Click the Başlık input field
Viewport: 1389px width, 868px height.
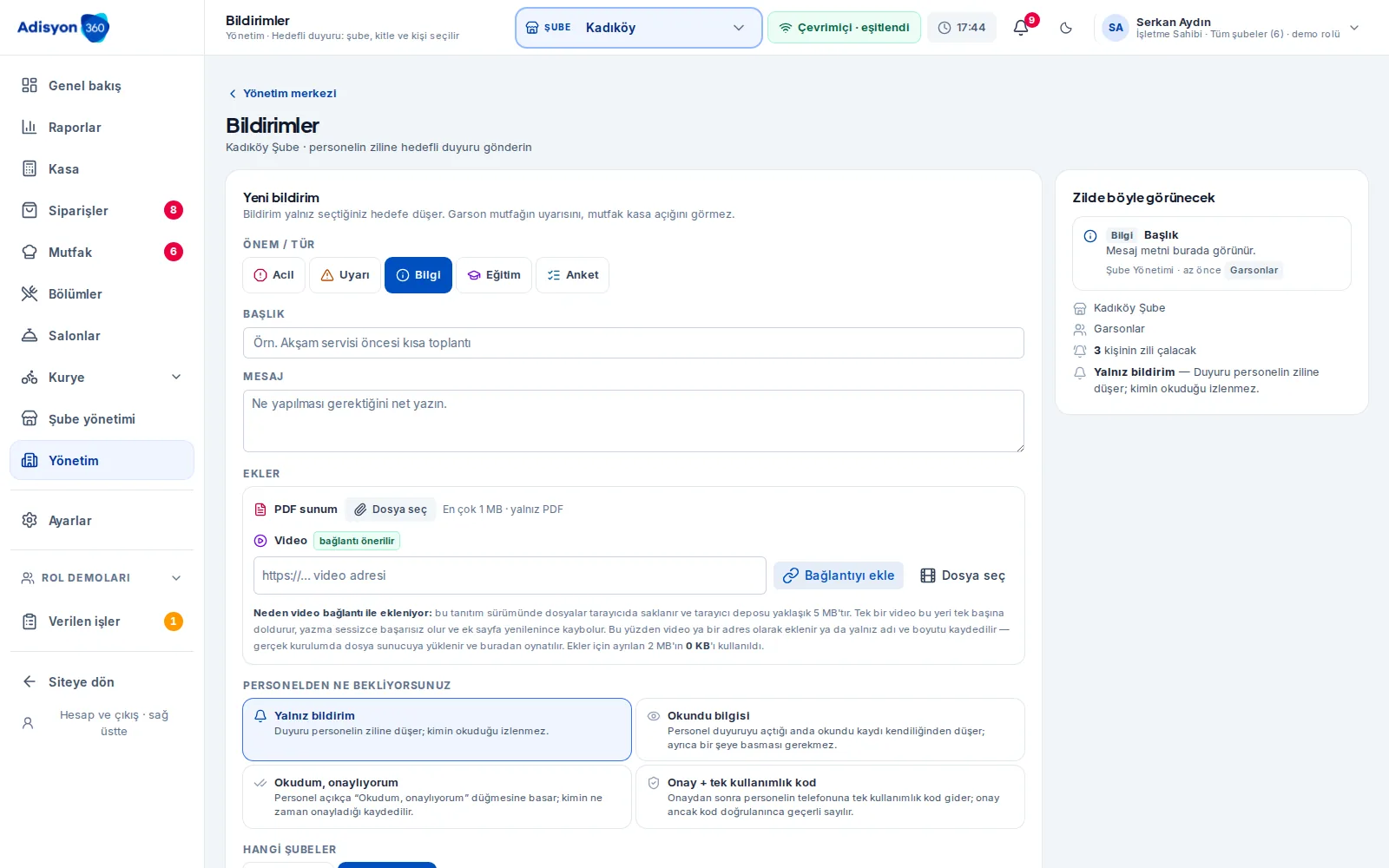point(634,343)
